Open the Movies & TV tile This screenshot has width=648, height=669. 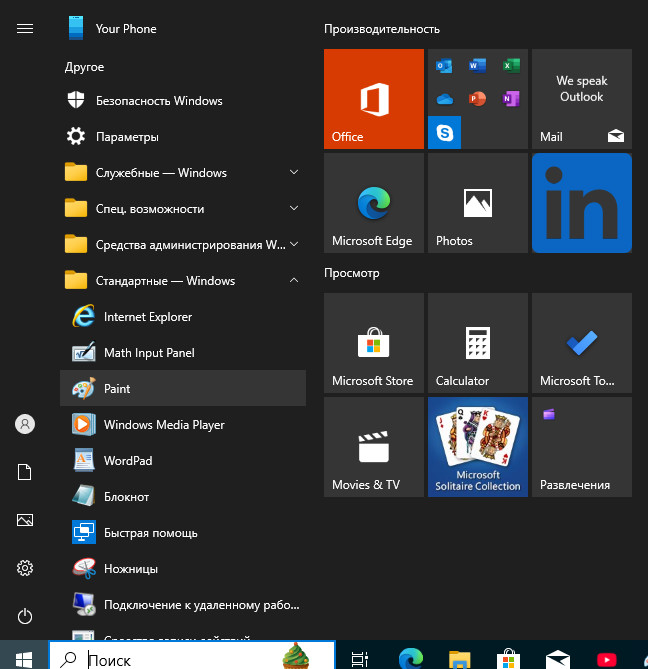374,447
